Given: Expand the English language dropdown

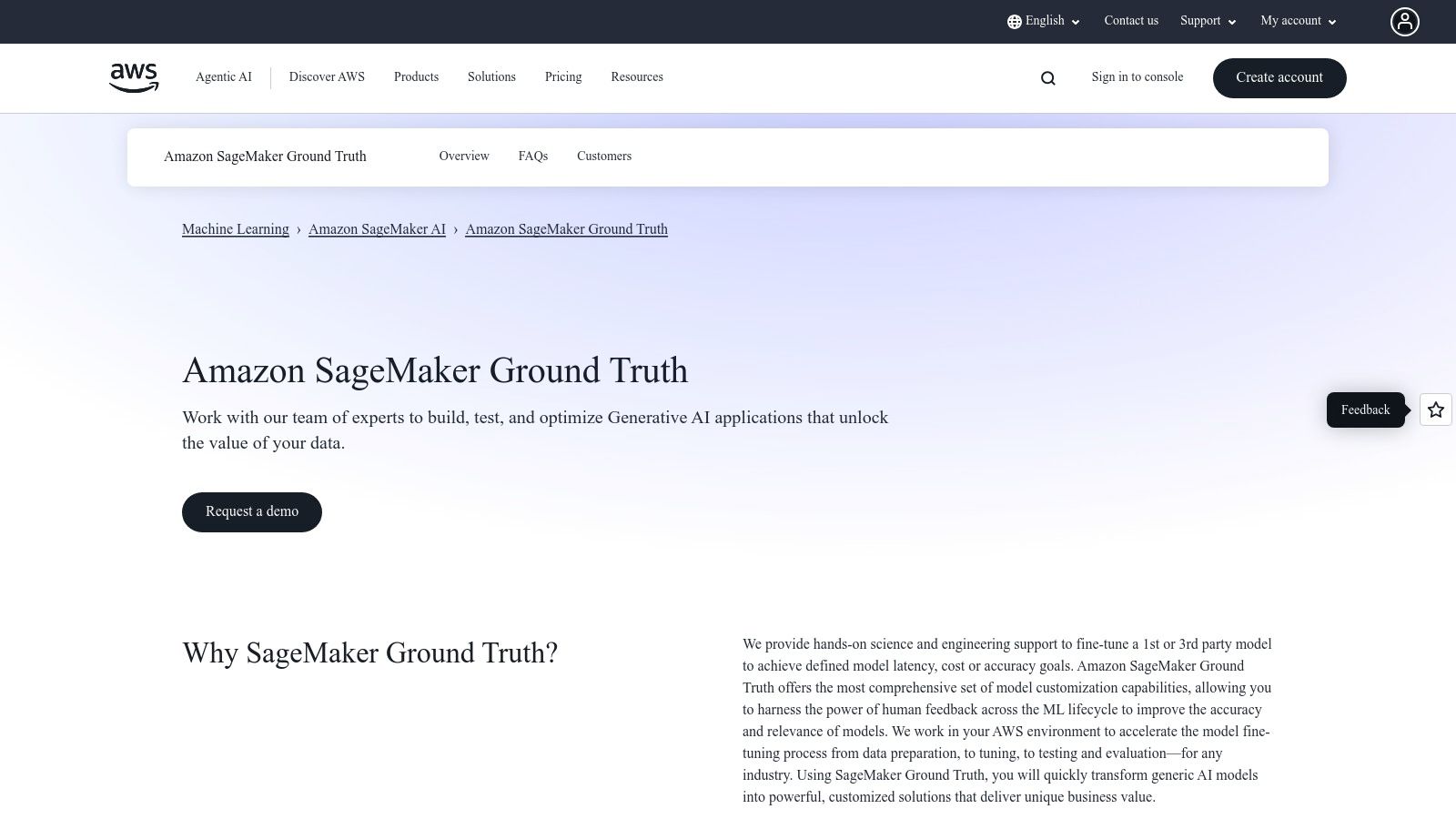Looking at the screenshot, I should [x=1044, y=21].
